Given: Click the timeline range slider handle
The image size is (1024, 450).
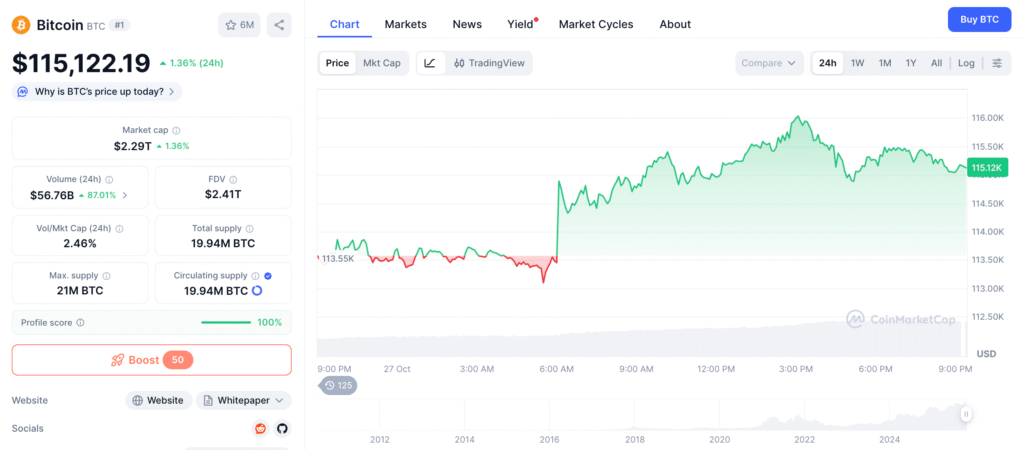Looking at the screenshot, I should (966, 413).
